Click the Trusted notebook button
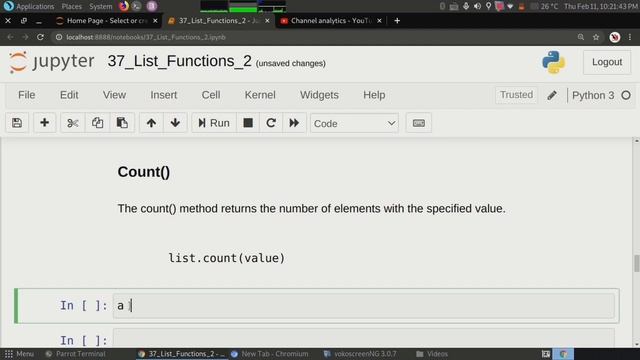 tap(516, 95)
